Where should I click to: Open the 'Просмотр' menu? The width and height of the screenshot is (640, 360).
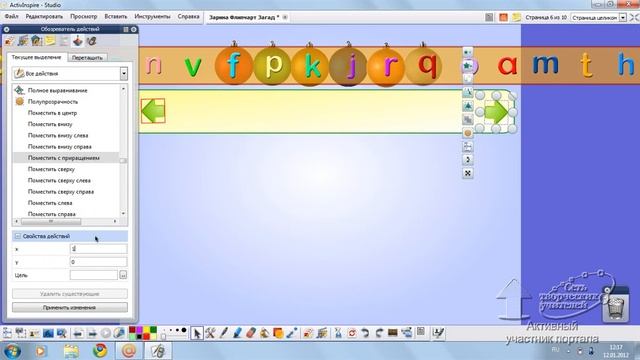[x=84, y=17]
